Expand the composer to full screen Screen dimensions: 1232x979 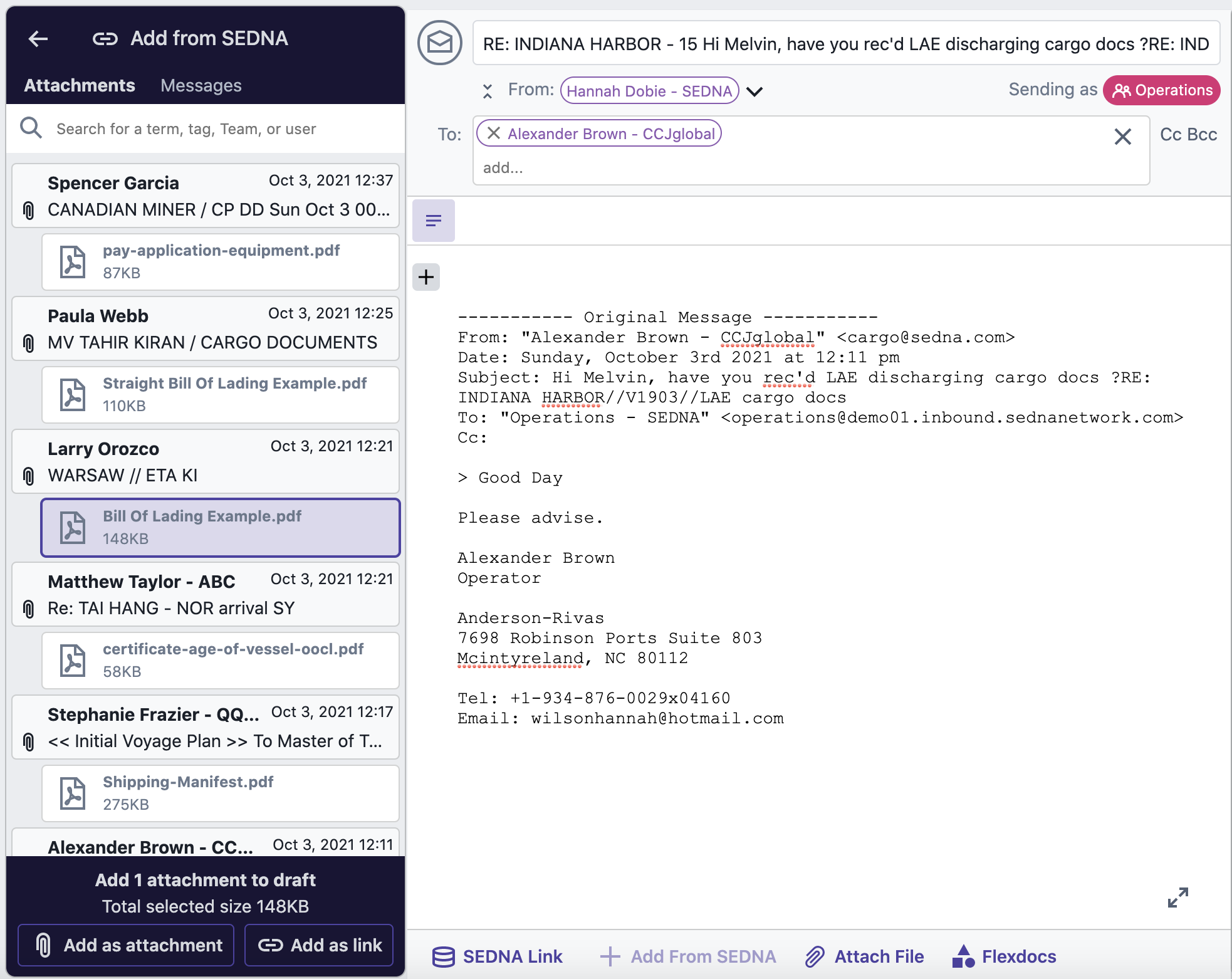pyautogui.click(x=1178, y=898)
